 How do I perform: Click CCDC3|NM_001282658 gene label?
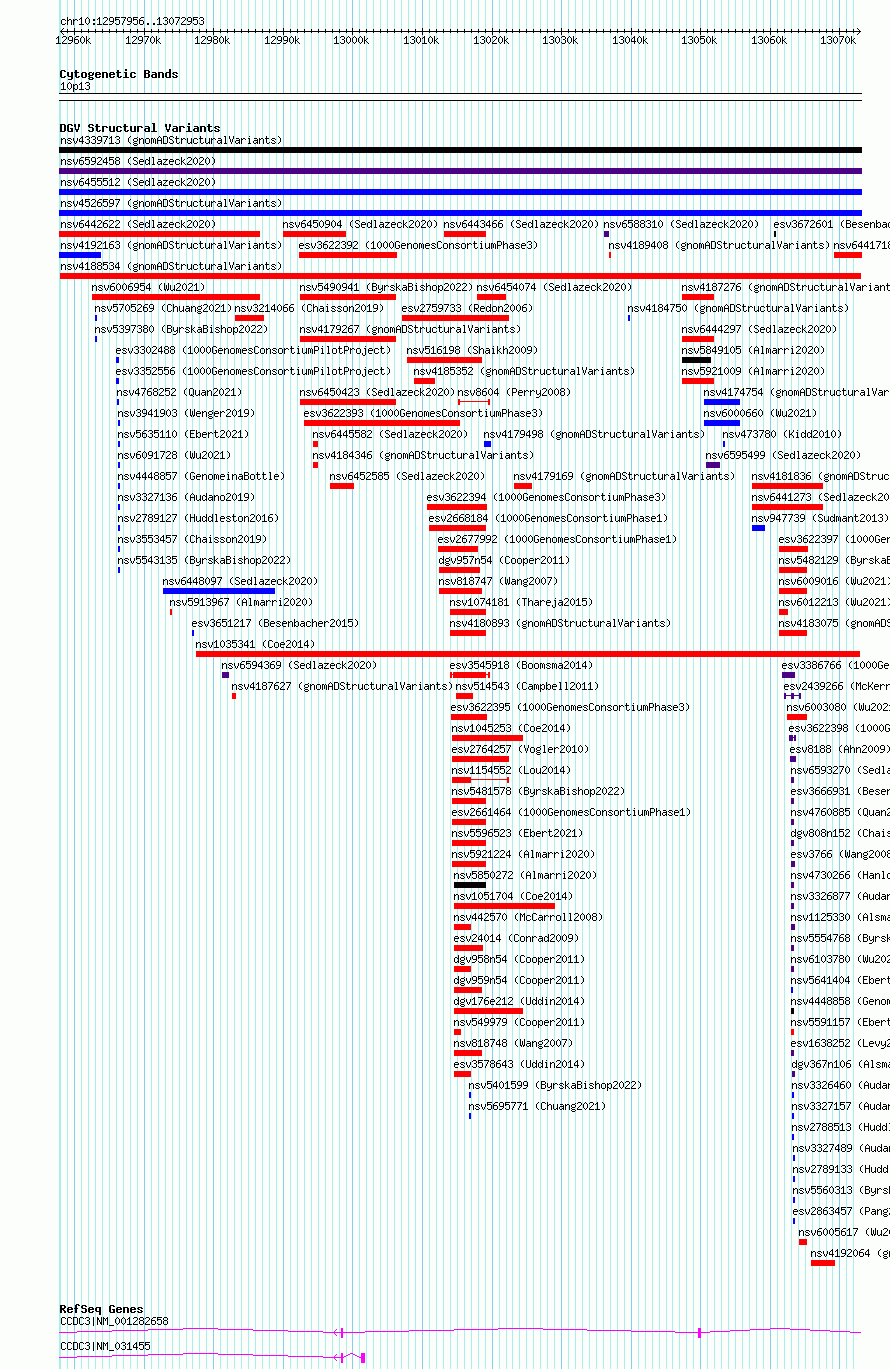(114, 1321)
